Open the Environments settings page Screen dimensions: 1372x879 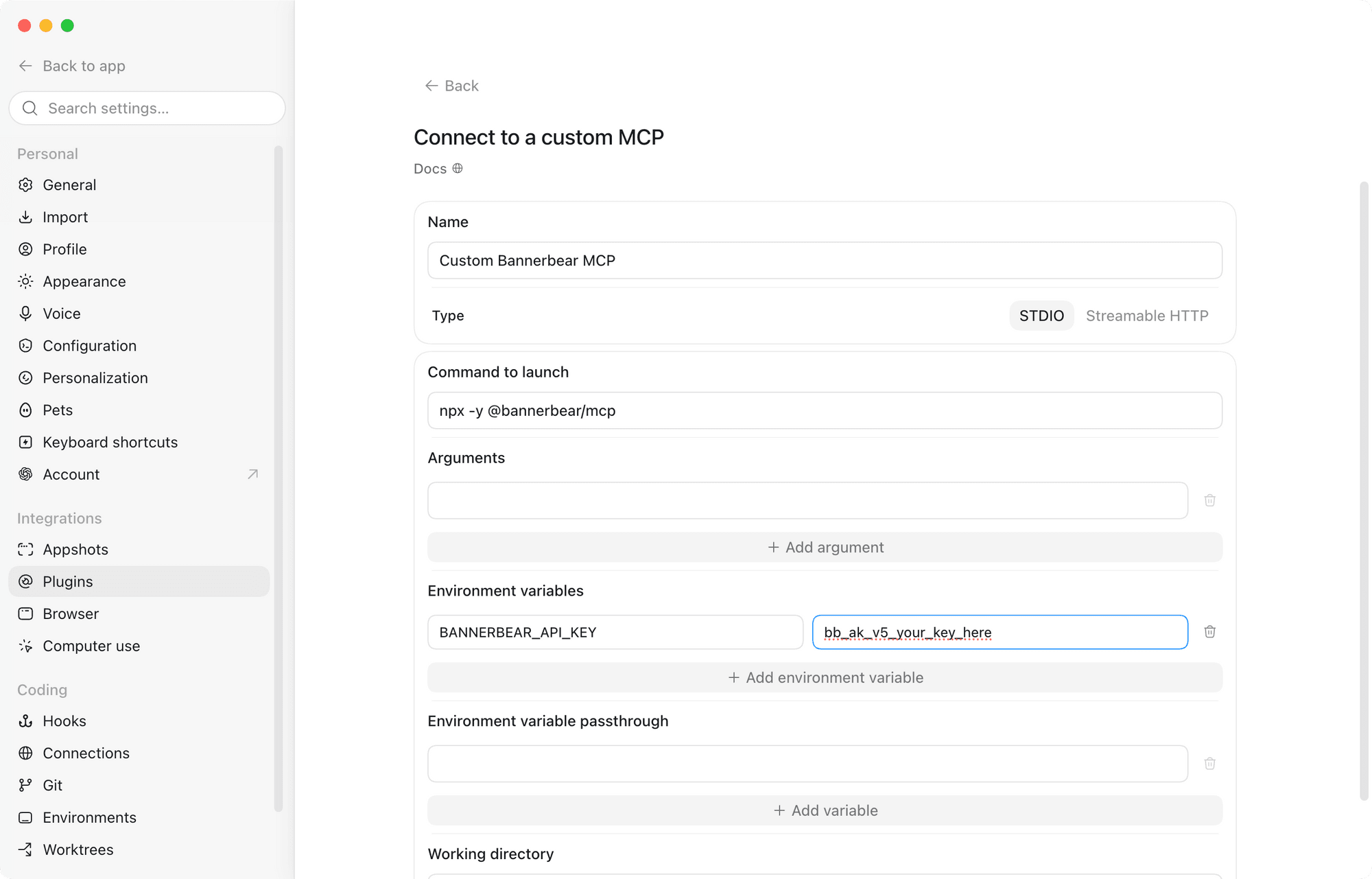tap(139, 817)
